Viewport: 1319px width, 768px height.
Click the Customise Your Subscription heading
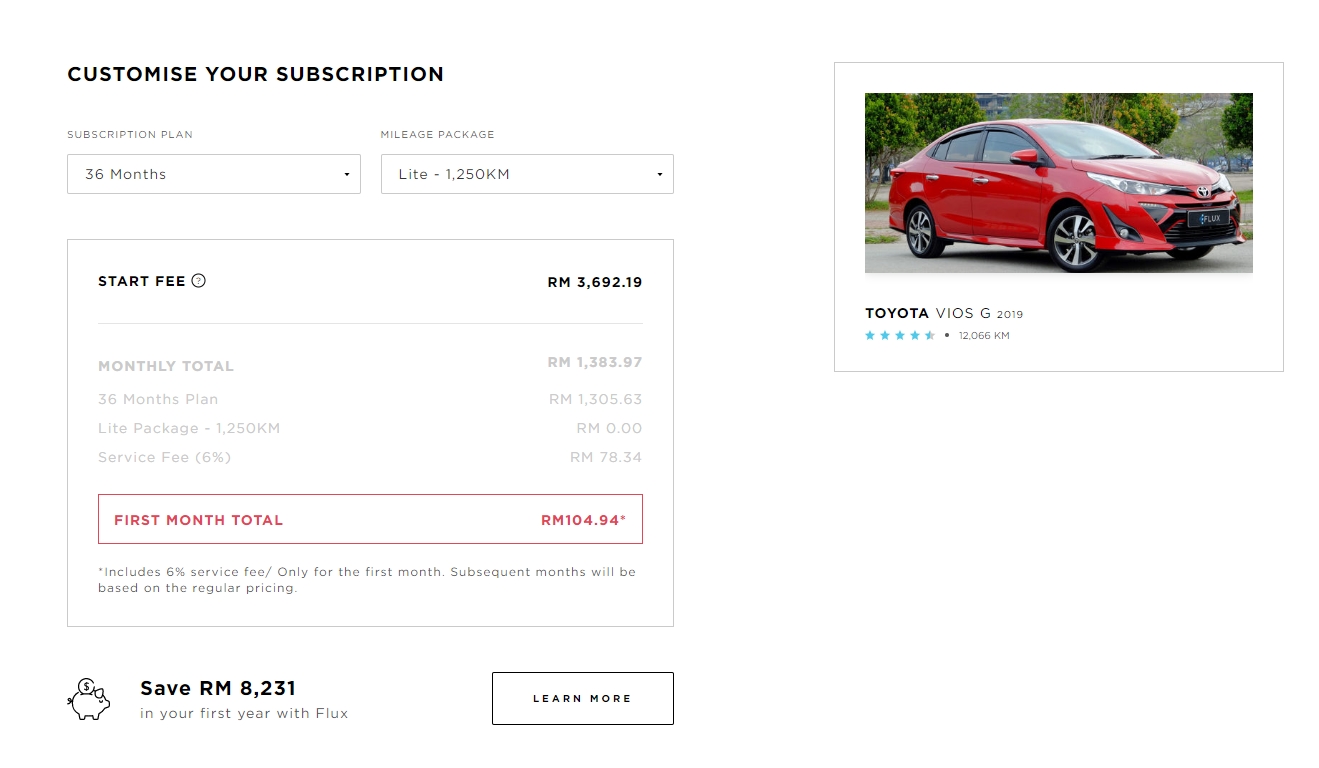255,74
